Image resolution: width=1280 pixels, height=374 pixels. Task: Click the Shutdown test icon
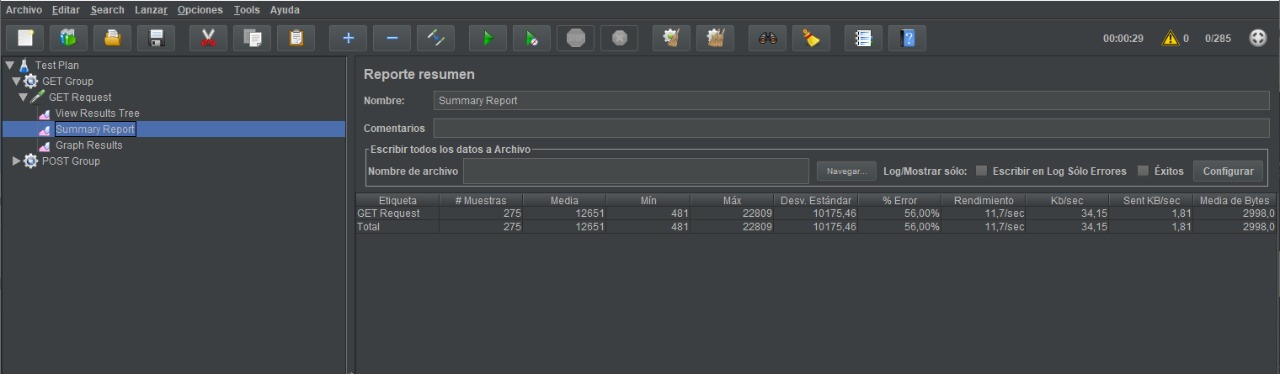pos(619,38)
